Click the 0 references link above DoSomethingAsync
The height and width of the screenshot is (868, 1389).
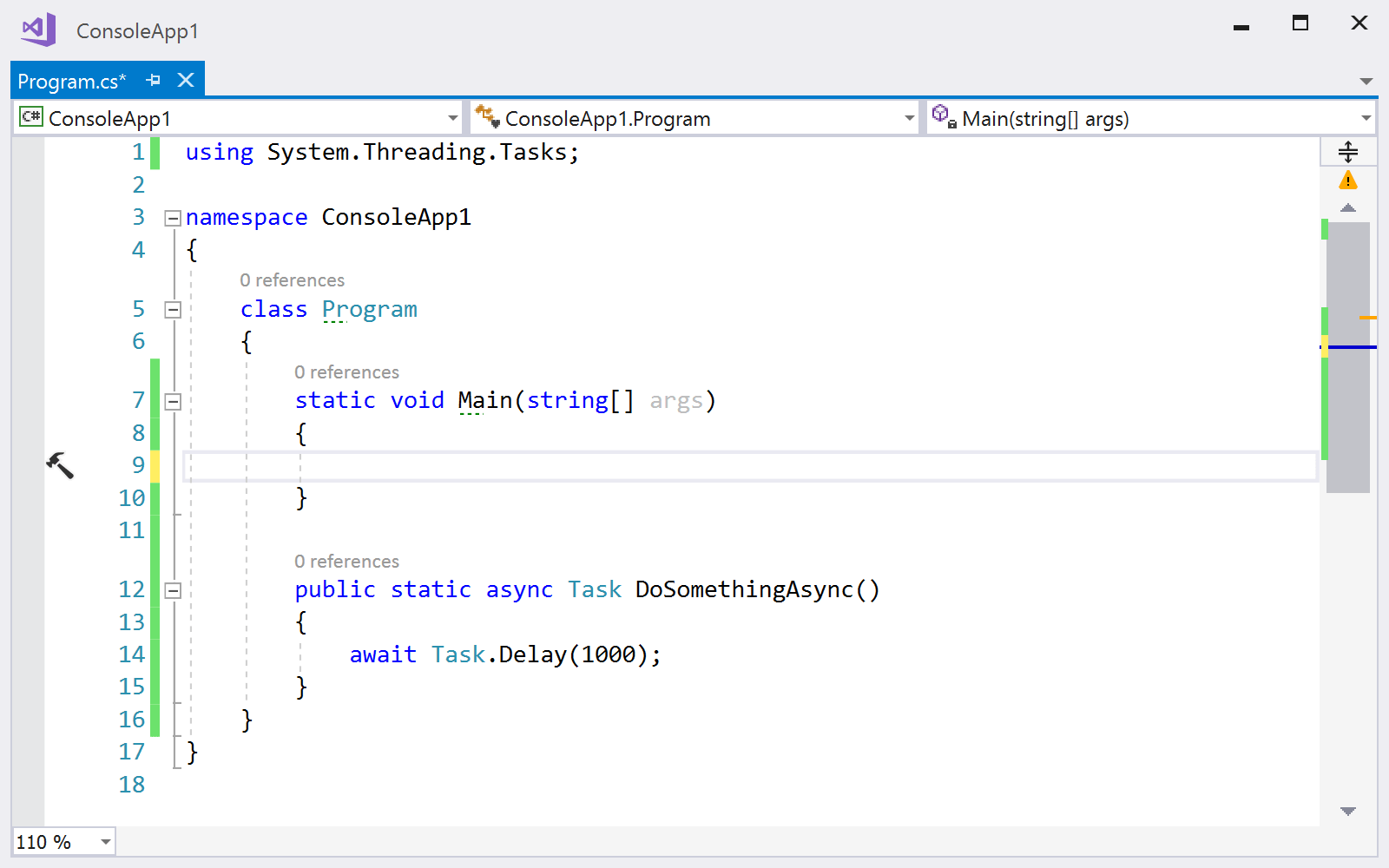pyautogui.click(x=346, y=561)
